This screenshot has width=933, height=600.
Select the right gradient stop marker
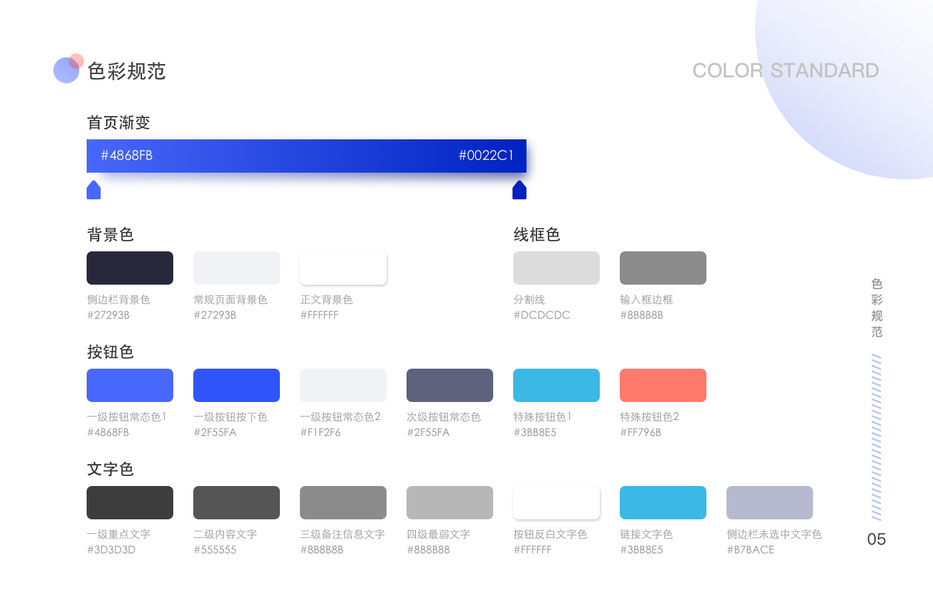pos(519,190)
